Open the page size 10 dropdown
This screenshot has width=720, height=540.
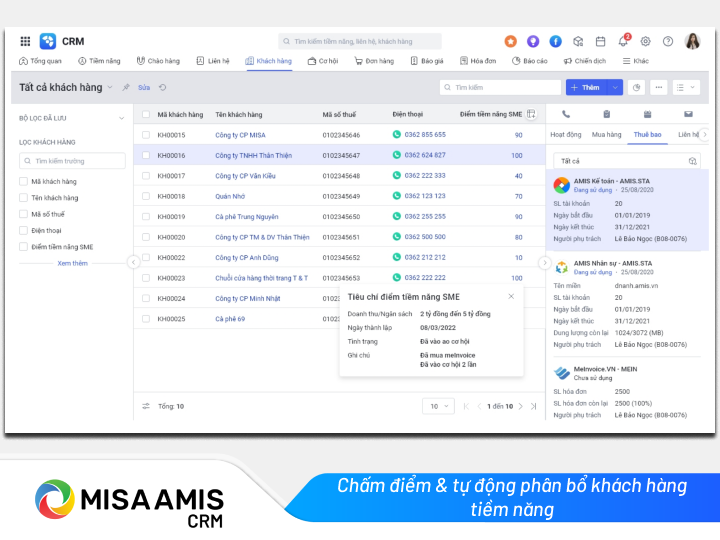439,406
